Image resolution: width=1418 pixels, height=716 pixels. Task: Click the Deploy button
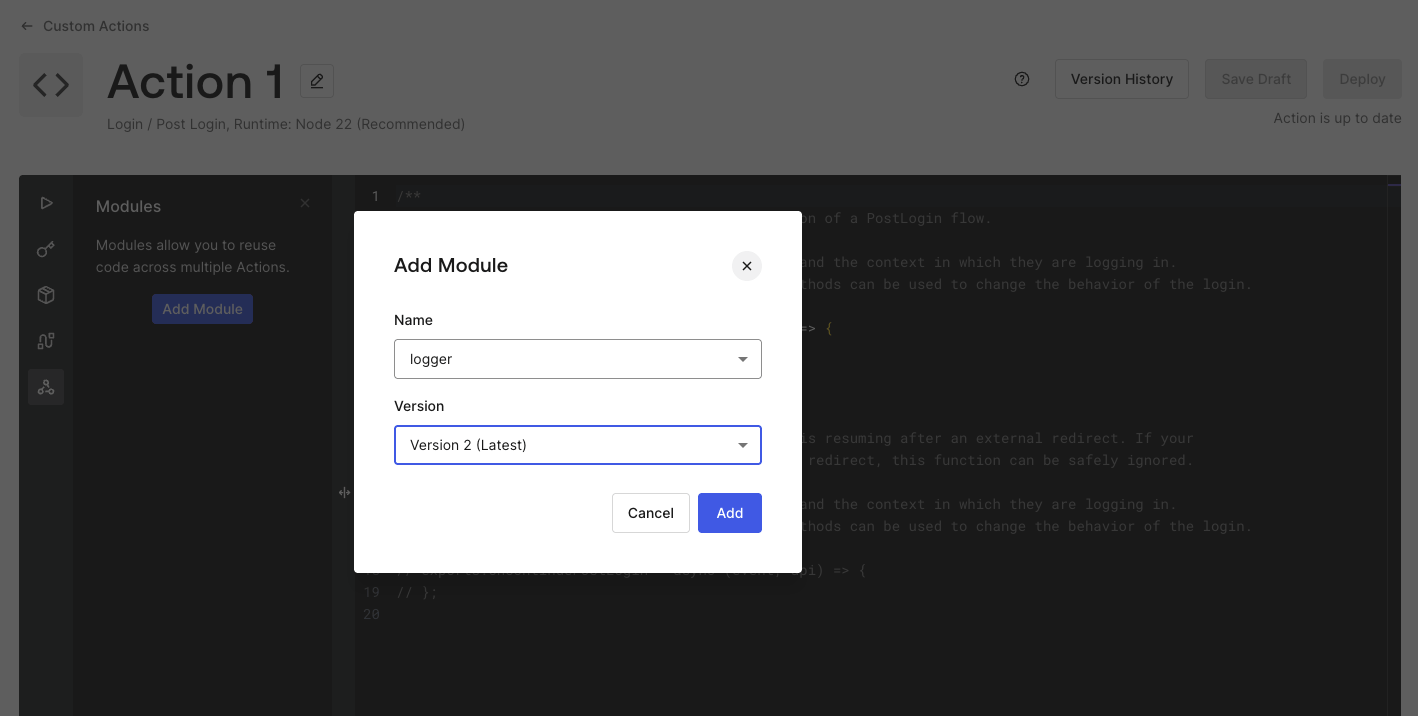(1362, 79)
